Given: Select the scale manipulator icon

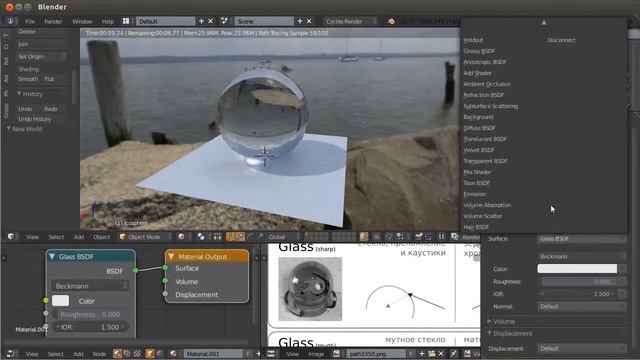Looking at the screenshot, I should [x=260, y=236].
